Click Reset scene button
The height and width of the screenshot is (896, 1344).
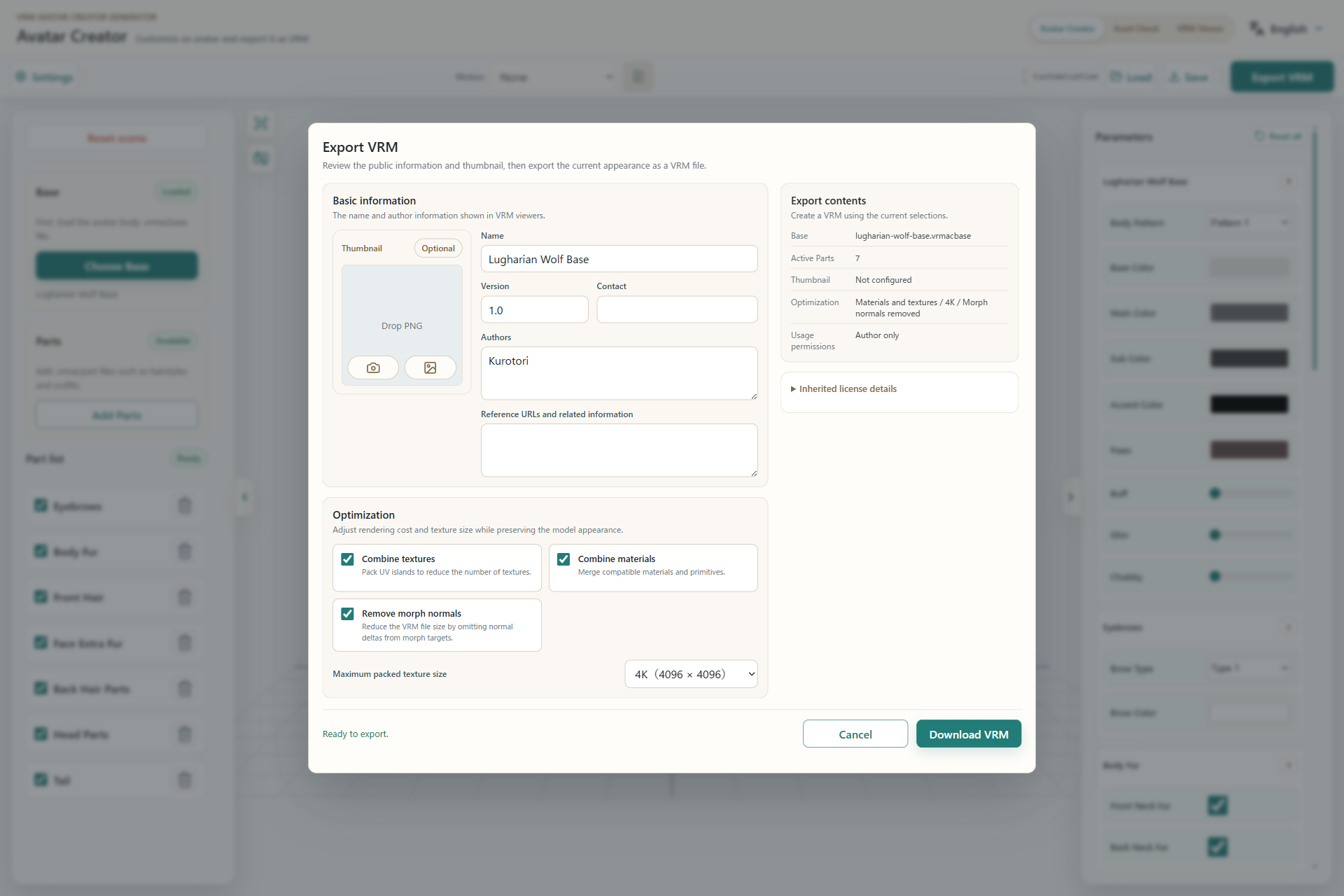point(117,139)
